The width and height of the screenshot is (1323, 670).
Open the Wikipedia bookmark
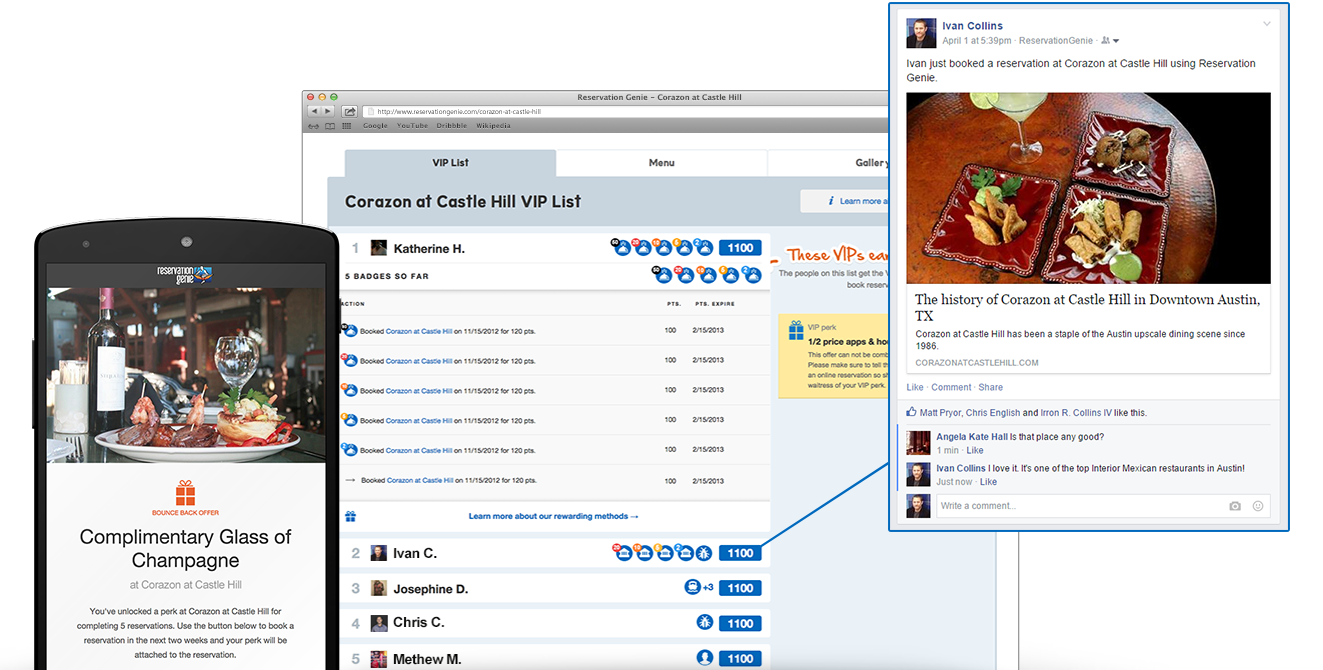tap(493, 126)
